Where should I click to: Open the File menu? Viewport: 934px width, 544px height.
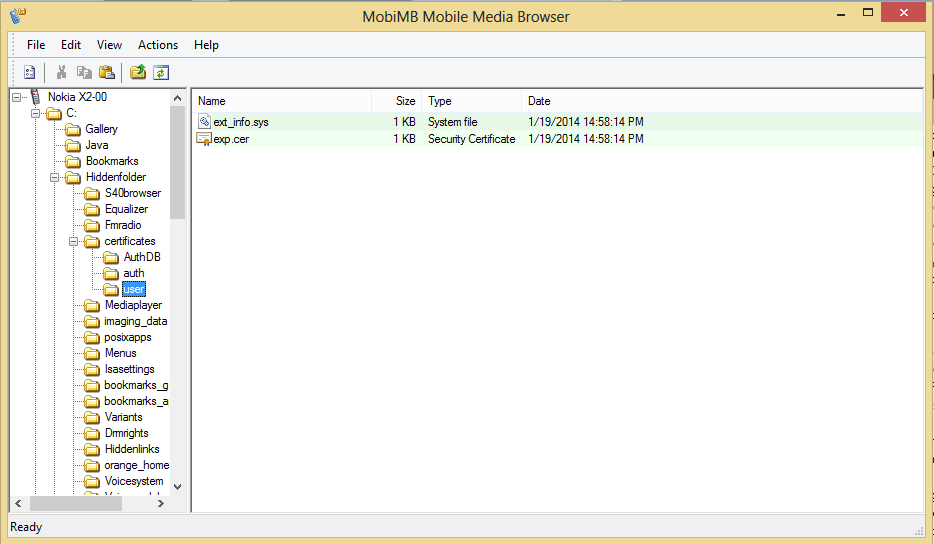36,45
